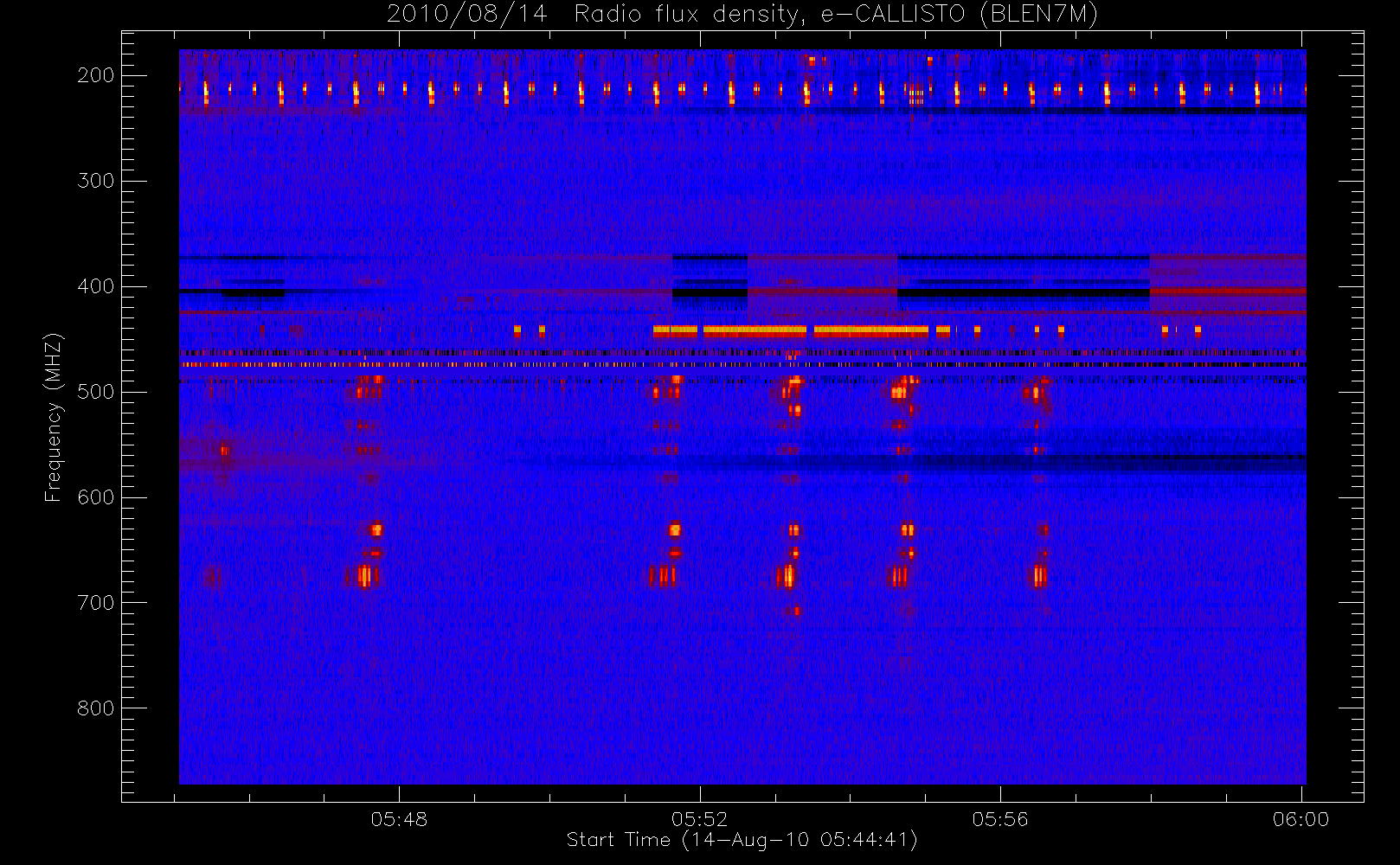The height and width of the screenshot is (865, 1400).
Task: Click the 05:56 time tick label
Action: 1000,819
